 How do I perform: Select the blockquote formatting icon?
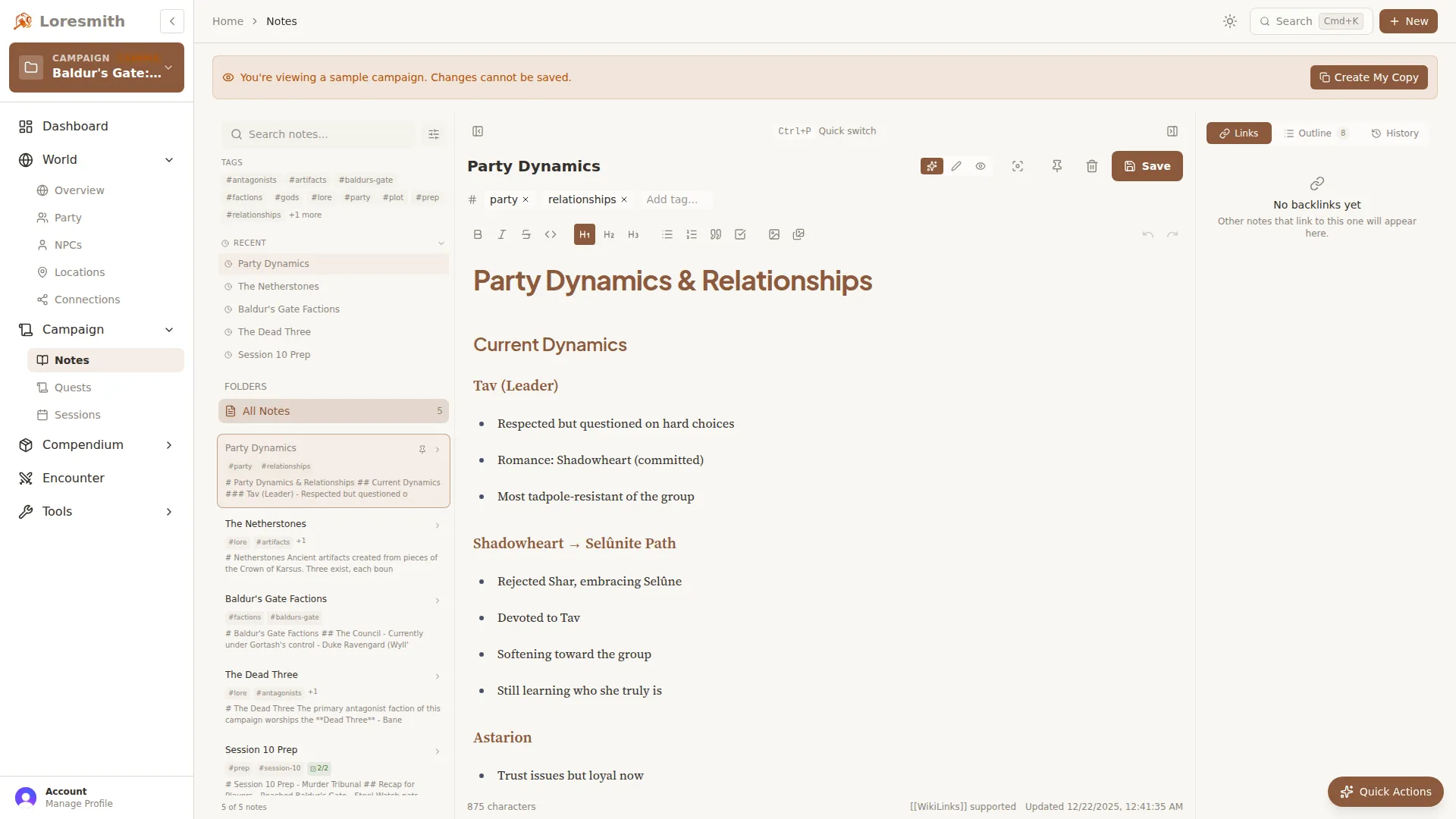715,234
